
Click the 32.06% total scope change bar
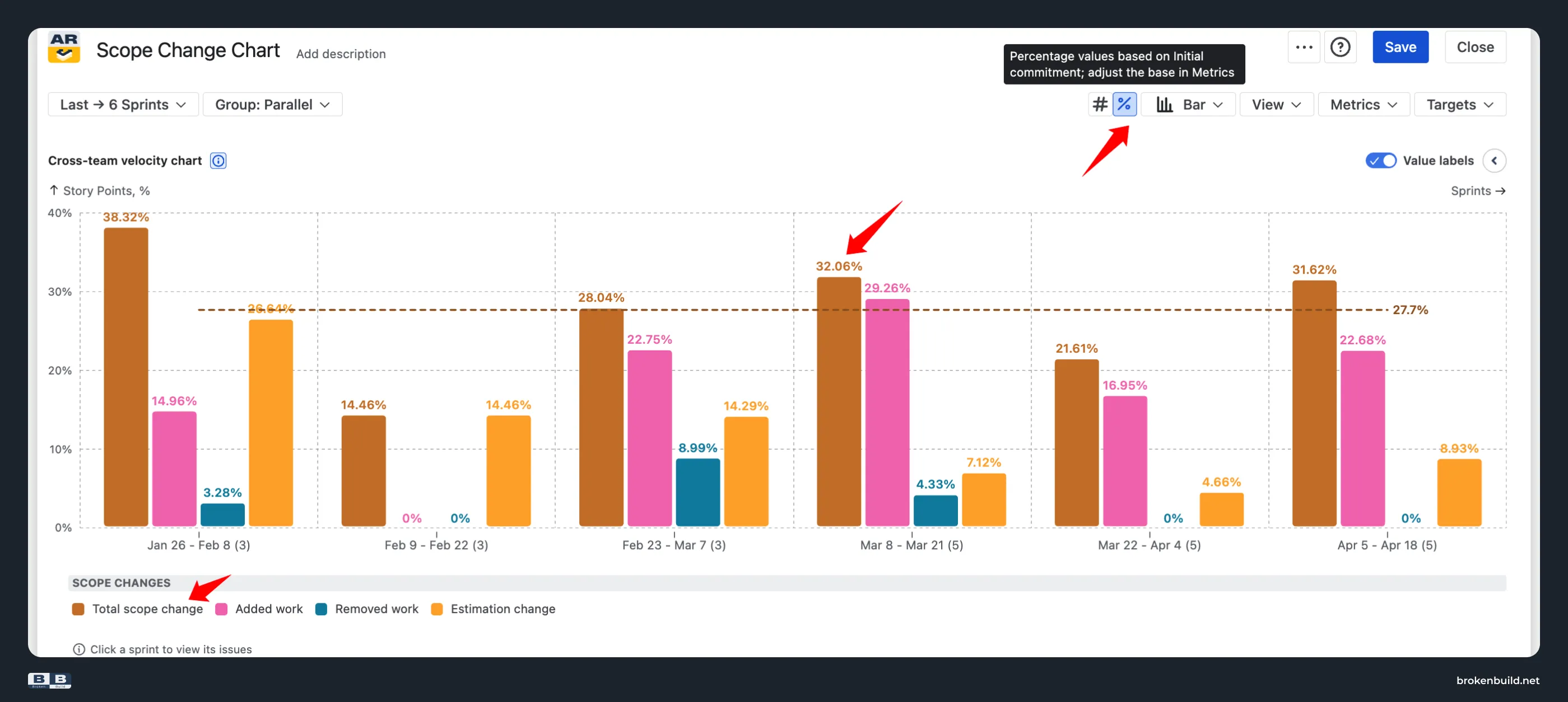coord(839,402)
